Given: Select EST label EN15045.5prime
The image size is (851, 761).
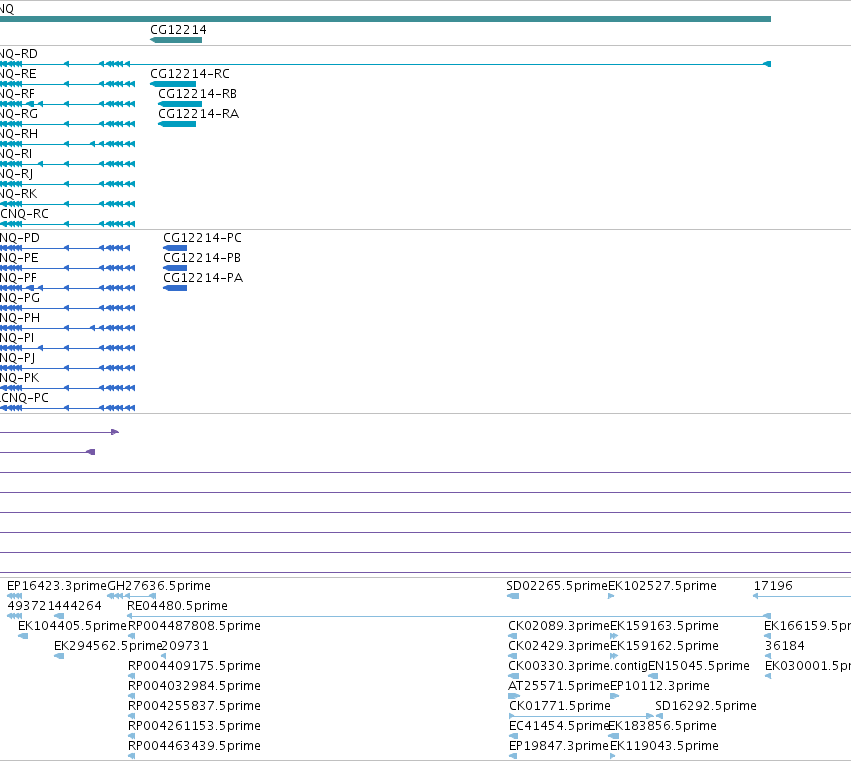Looking at the screenshot, I should (x=699, y=667).
